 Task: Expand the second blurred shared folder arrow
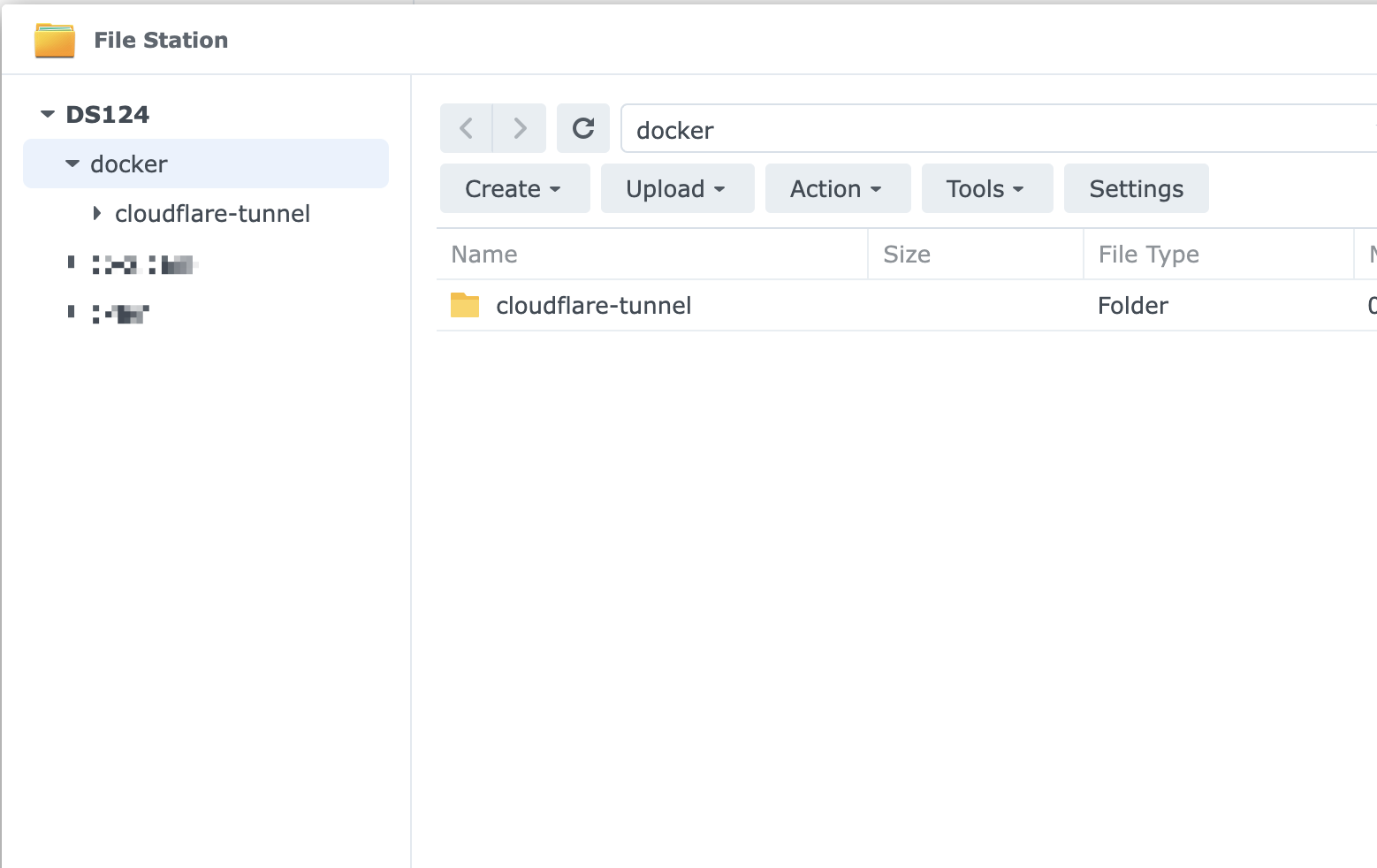point(72,311)
